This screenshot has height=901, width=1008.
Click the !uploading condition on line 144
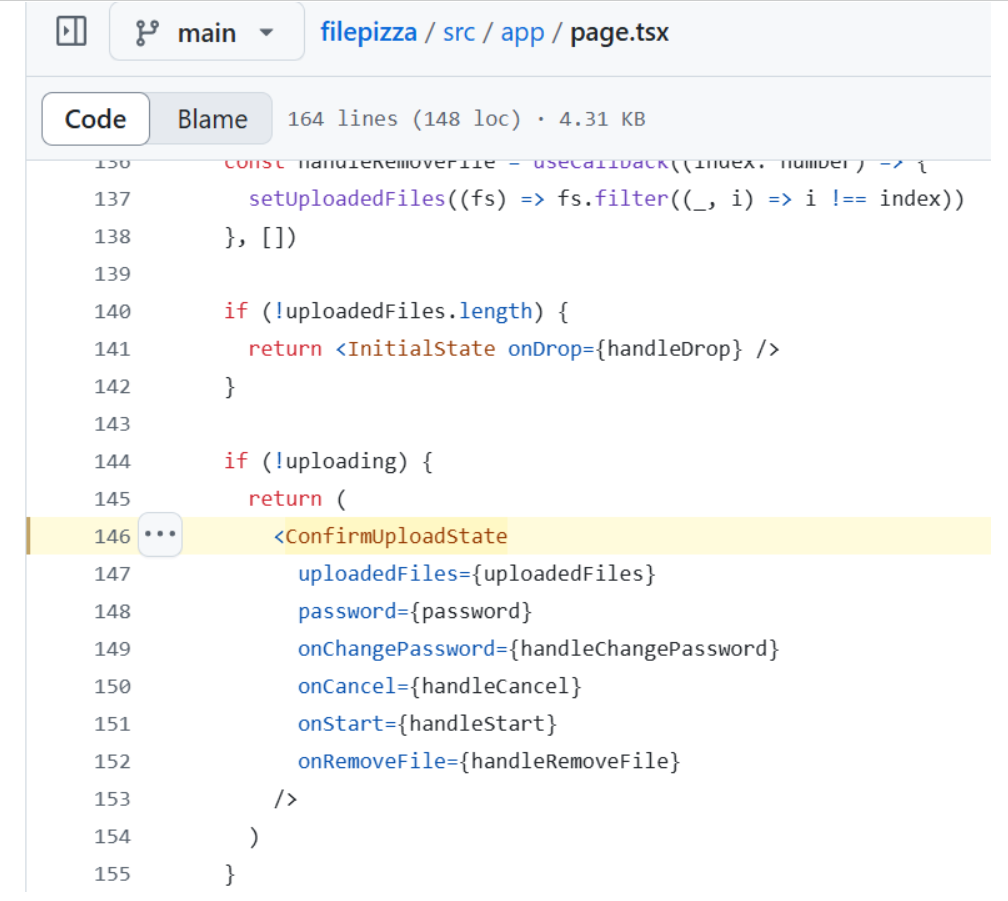335,461
